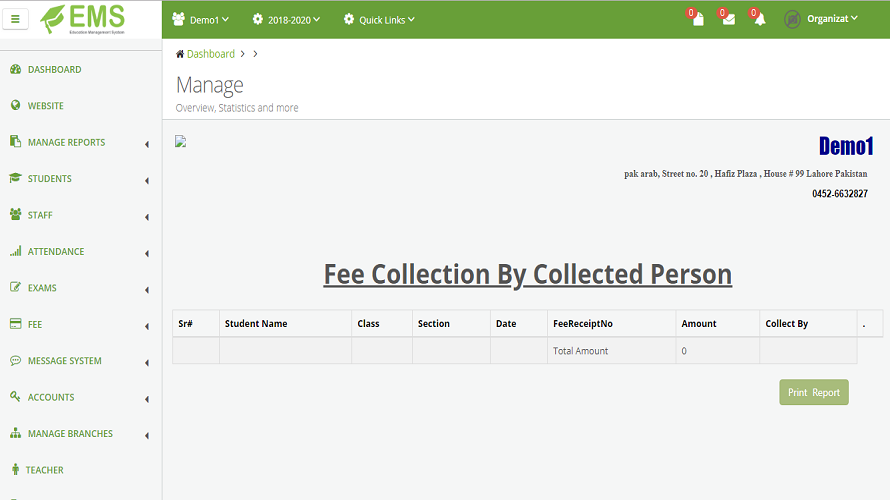Screen dimensions: 890x500
Task: Expand the Message System submenu arrow
Action: coord(147,363)
